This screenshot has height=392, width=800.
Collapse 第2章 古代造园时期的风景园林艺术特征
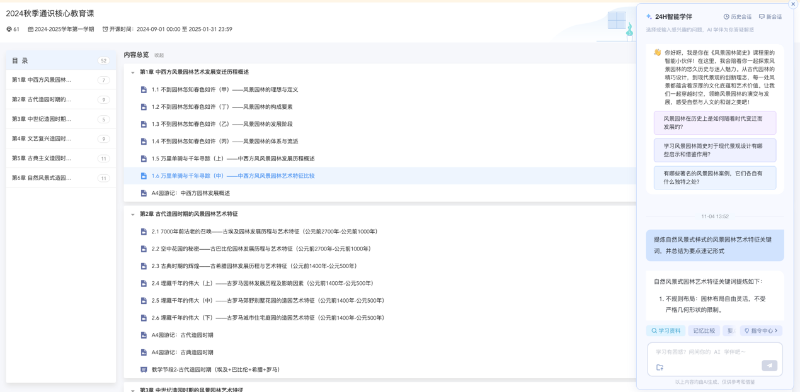[133, 214]
